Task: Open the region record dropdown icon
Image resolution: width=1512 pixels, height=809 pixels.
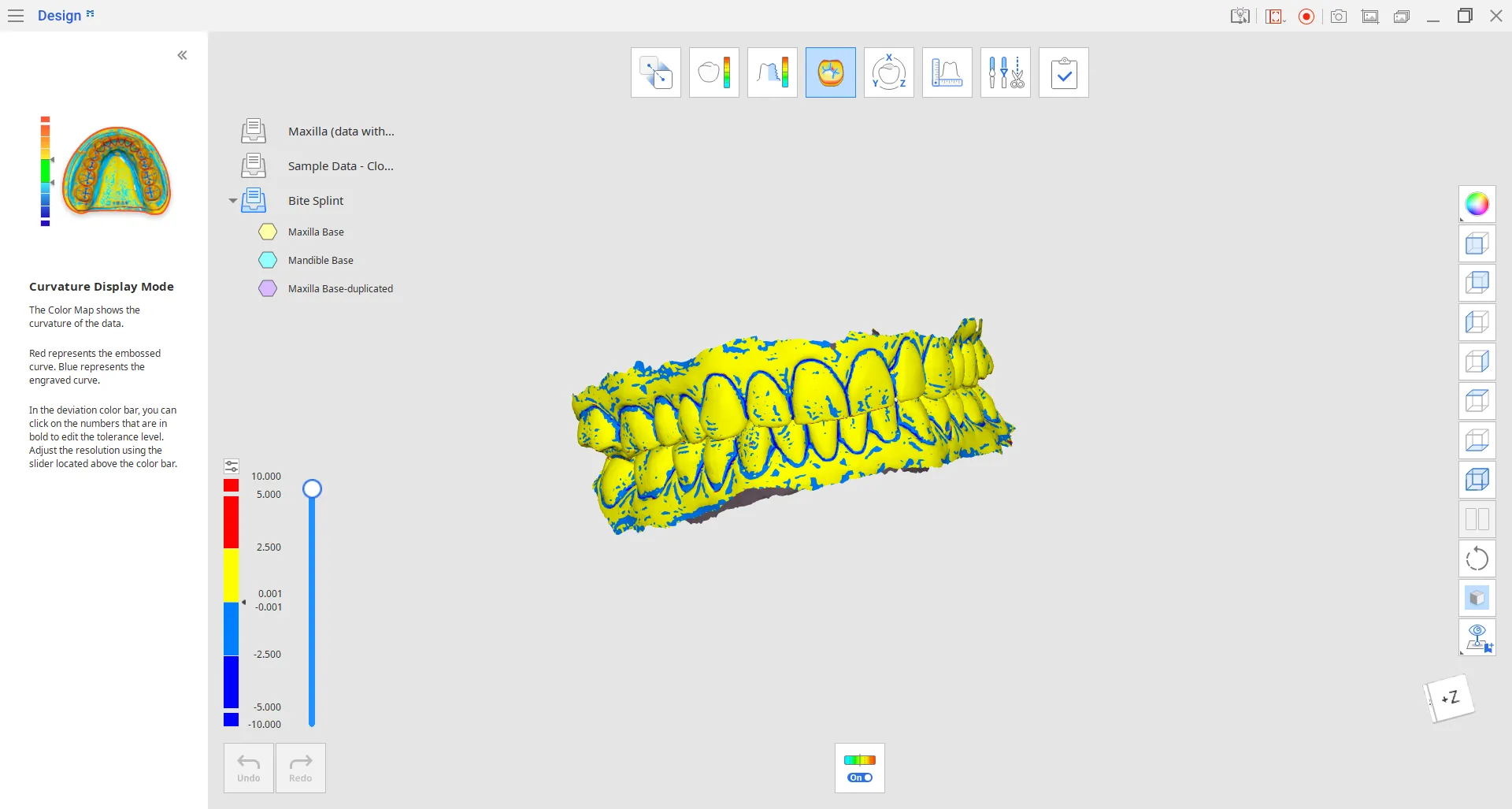Action: tap(1276, 16)
